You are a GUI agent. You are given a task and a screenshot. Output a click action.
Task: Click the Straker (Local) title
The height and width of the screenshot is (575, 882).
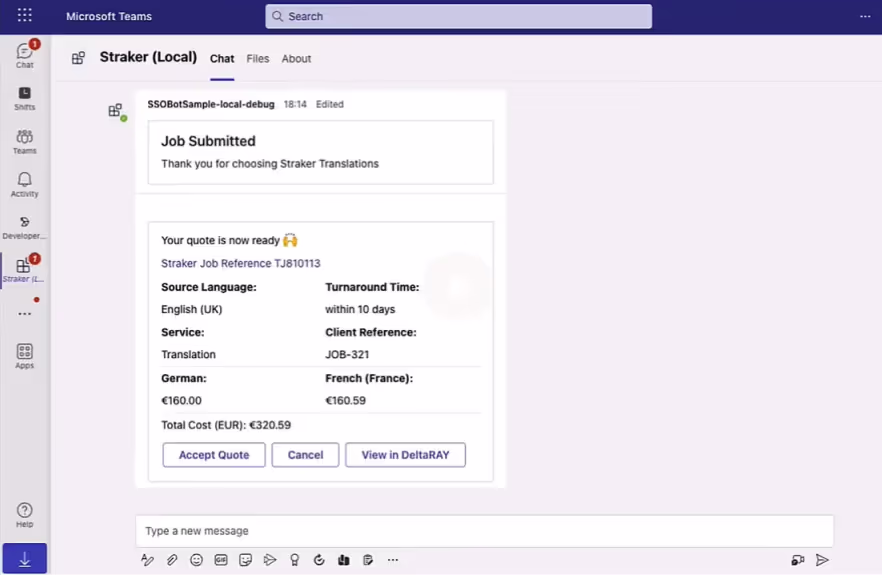click(148, 57)
